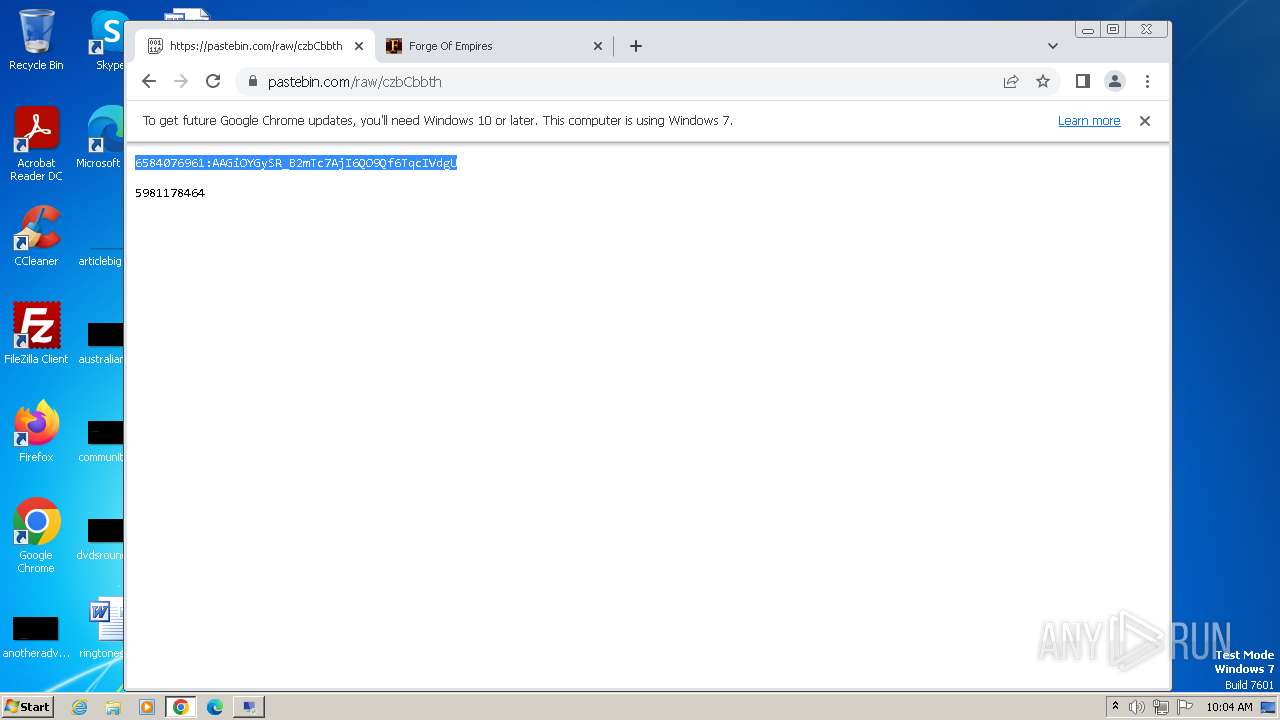Open Windows Media Player from taskbar
1280x720 pixels.
pyautogui.click(x=147, y=707)
